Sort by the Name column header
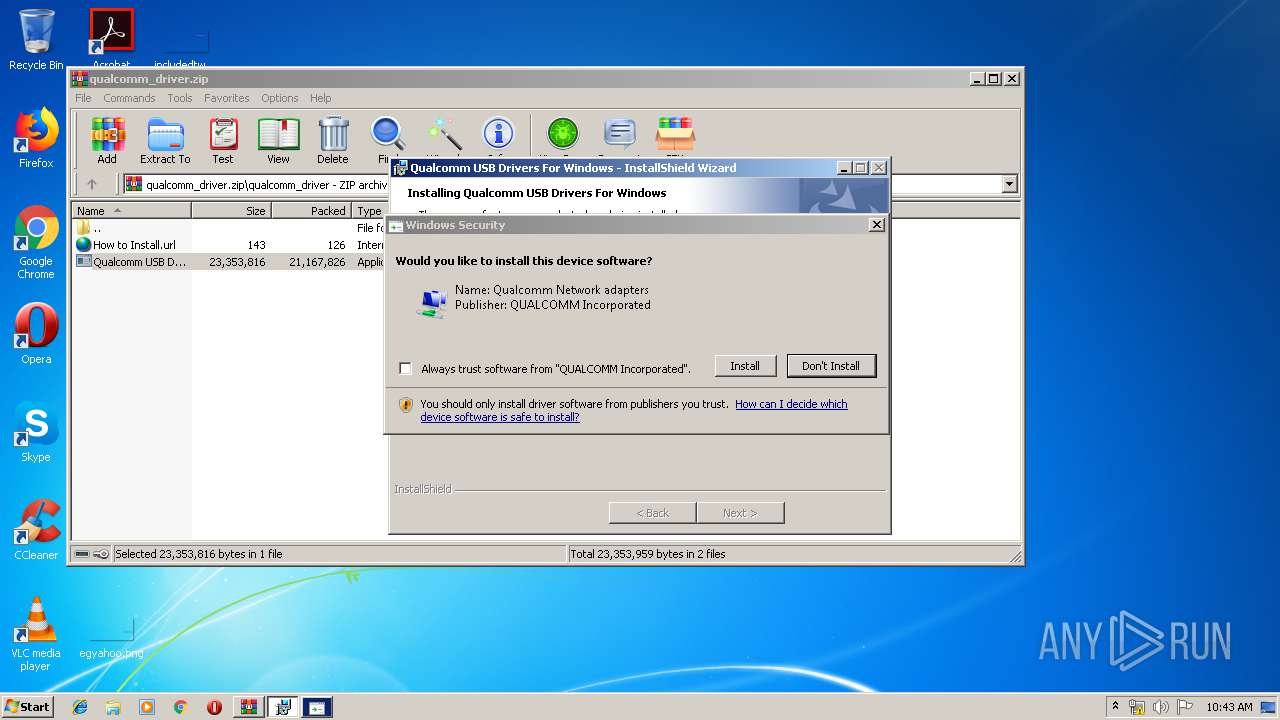Viewport: 1280px width, 720px height. (x=132, y=211)
